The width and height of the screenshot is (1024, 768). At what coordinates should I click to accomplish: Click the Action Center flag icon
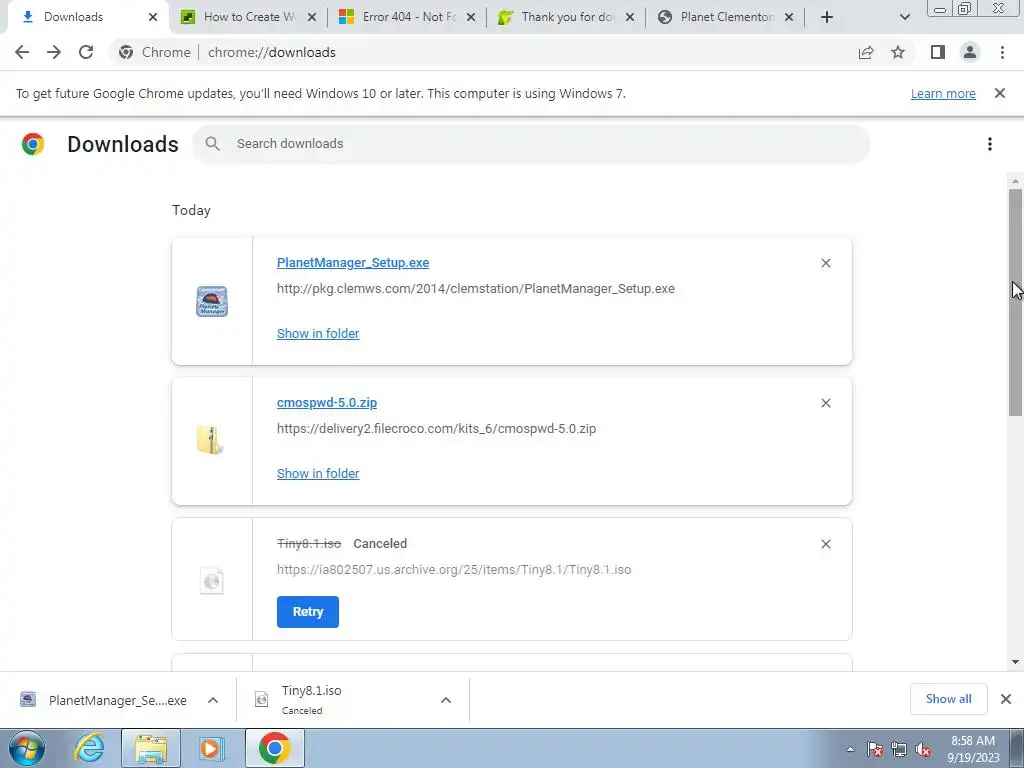875,749
